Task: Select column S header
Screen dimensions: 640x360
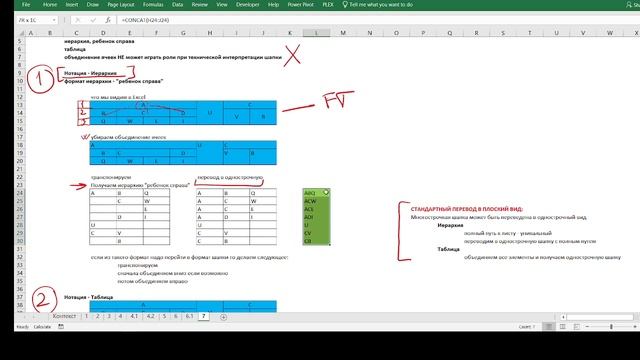Action: click(x=503, y=33)
